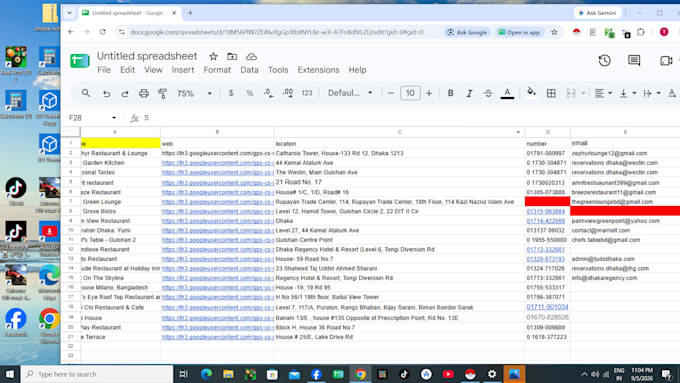Click the font size field showing 10

click(410, 93)
